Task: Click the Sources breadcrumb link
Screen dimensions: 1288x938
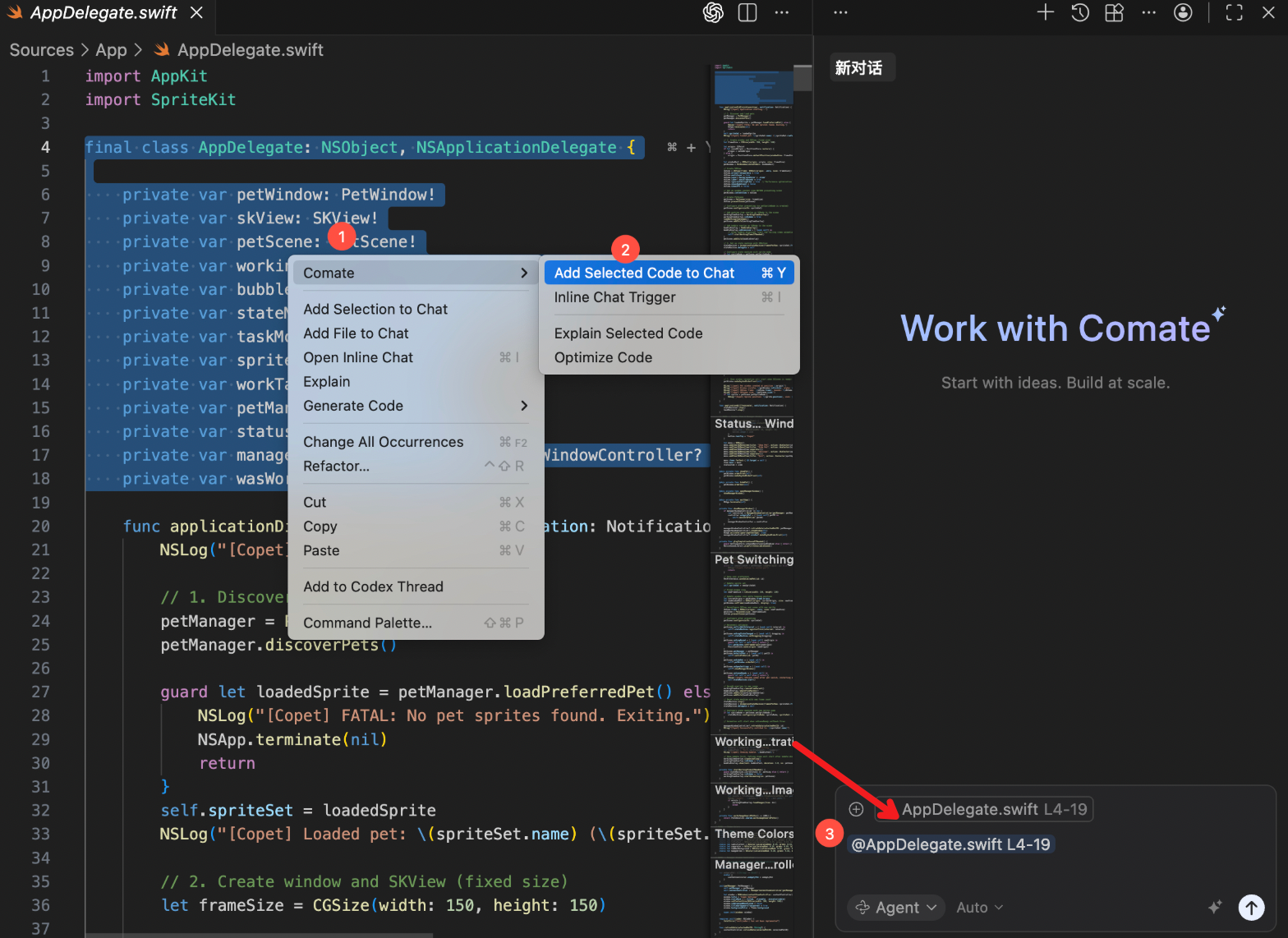Action: tap(41, 50)
